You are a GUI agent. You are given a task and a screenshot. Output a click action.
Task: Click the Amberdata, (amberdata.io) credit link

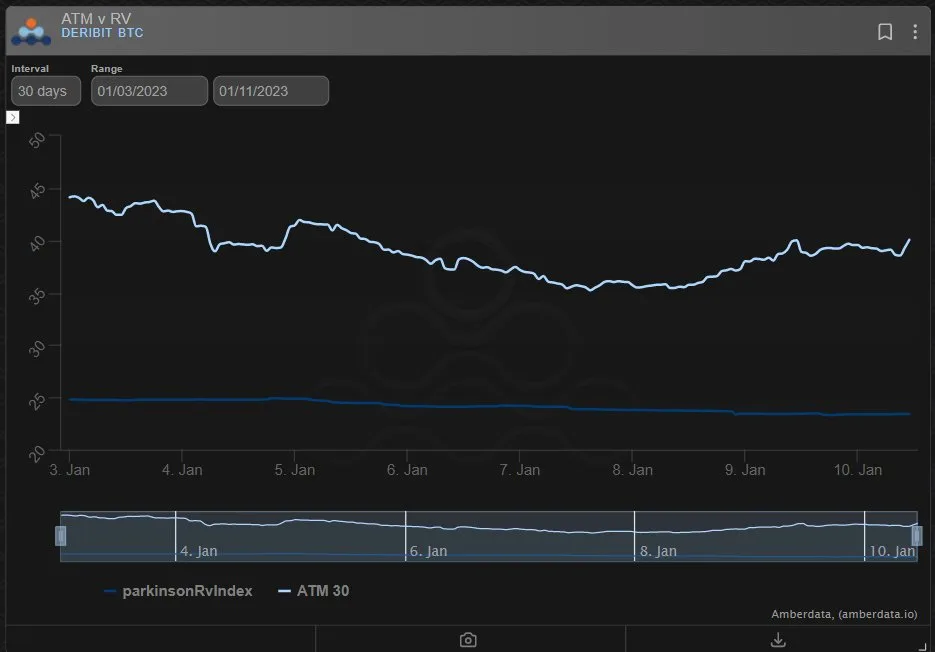pyautogui.click(x=844, y=614)
